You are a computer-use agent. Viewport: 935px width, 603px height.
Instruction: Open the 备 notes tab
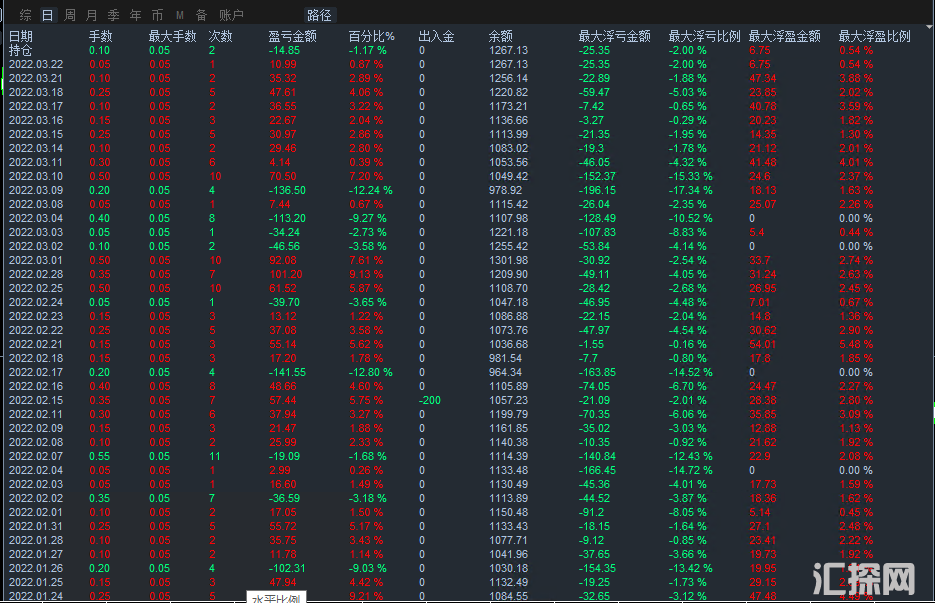click(x=202, y=15)
